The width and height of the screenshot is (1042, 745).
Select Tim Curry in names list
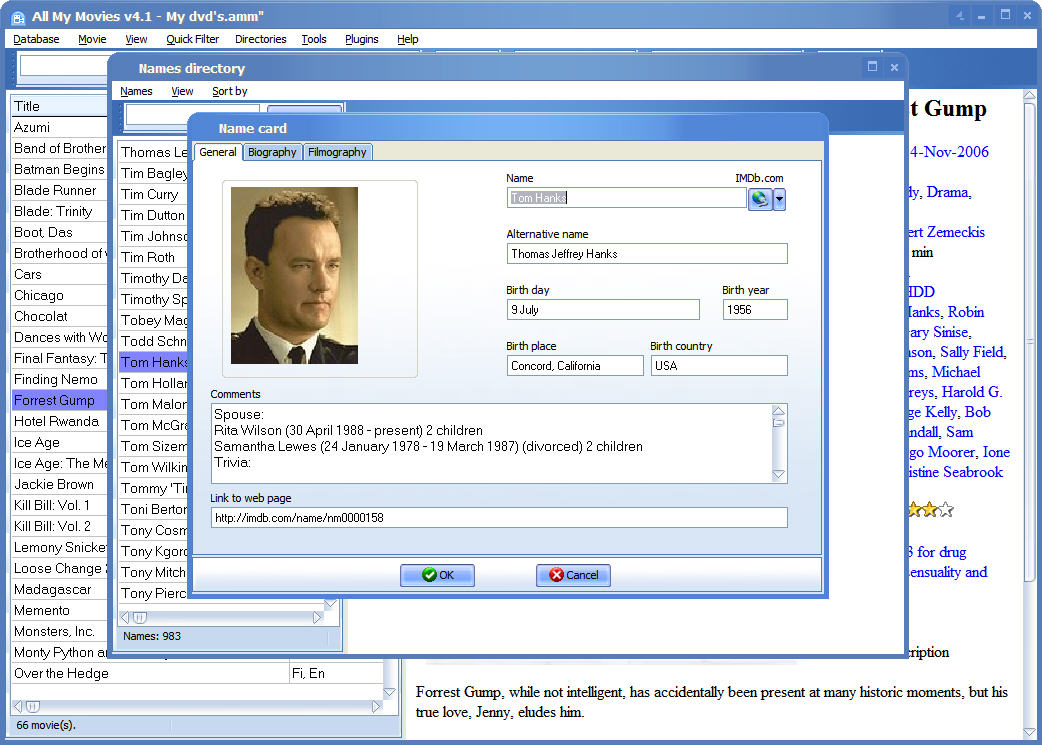coord(154,194)
